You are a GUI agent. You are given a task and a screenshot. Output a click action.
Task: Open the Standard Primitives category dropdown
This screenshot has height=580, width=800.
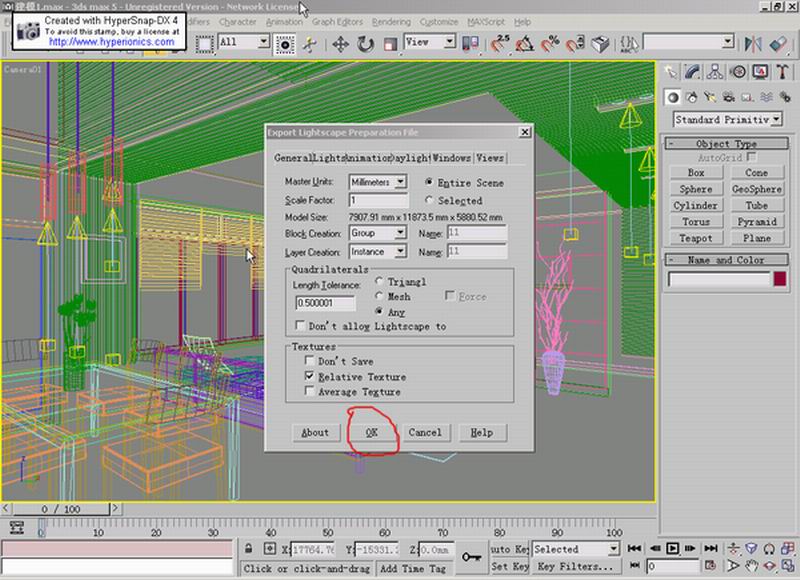[727, 119]
